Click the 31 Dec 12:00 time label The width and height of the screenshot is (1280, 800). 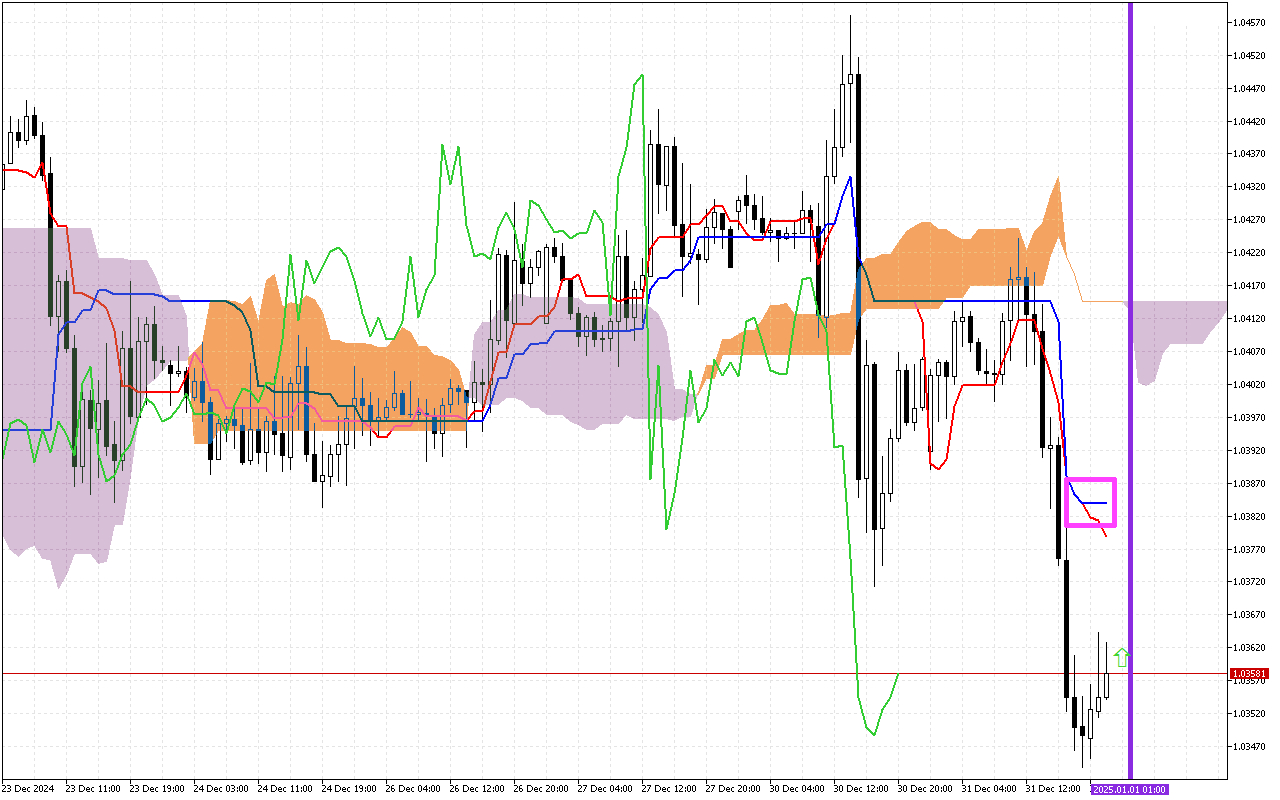1053,789
